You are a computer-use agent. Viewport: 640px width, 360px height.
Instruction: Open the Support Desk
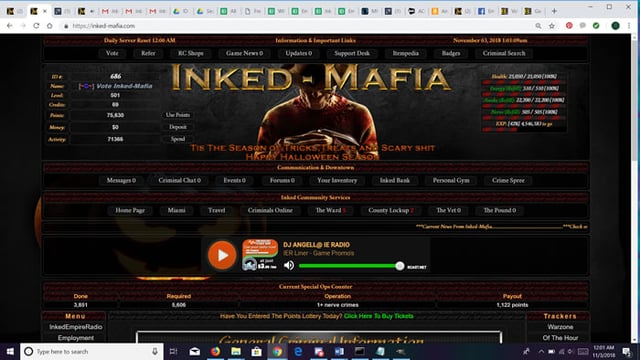tap(352, 53)
